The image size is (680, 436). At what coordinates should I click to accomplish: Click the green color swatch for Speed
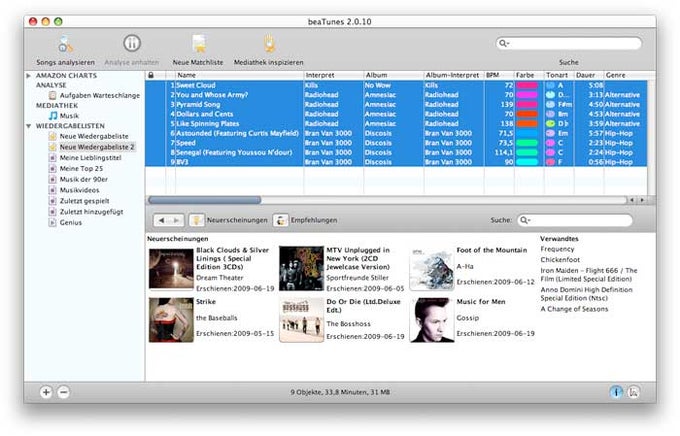[x=527, y=143]
